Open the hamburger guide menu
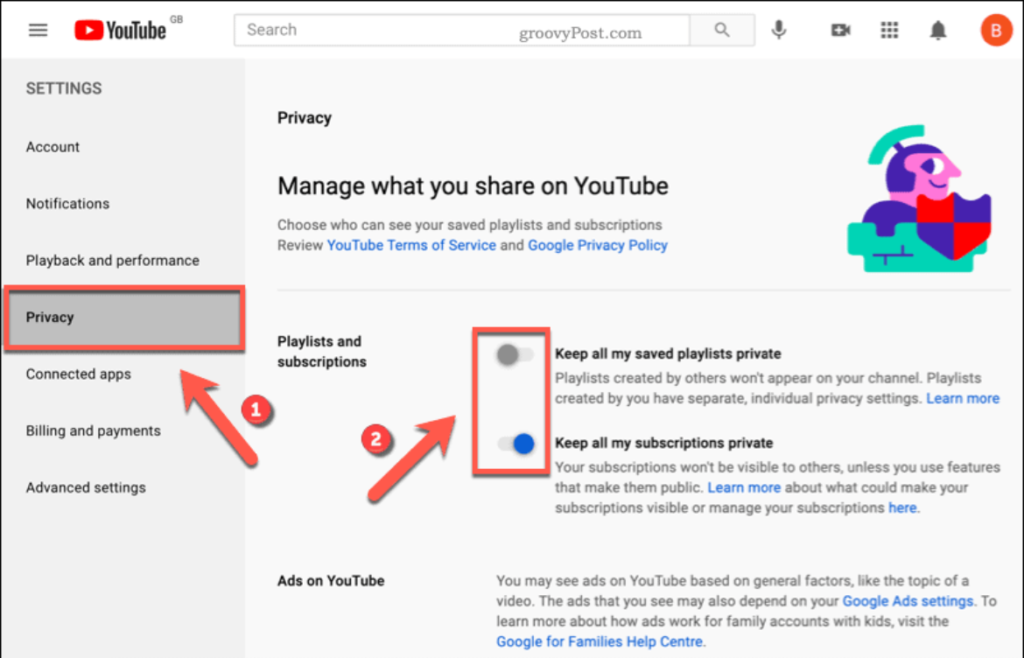The width and height of the screenshot is (1024, 658). click(x=38, y=30)
